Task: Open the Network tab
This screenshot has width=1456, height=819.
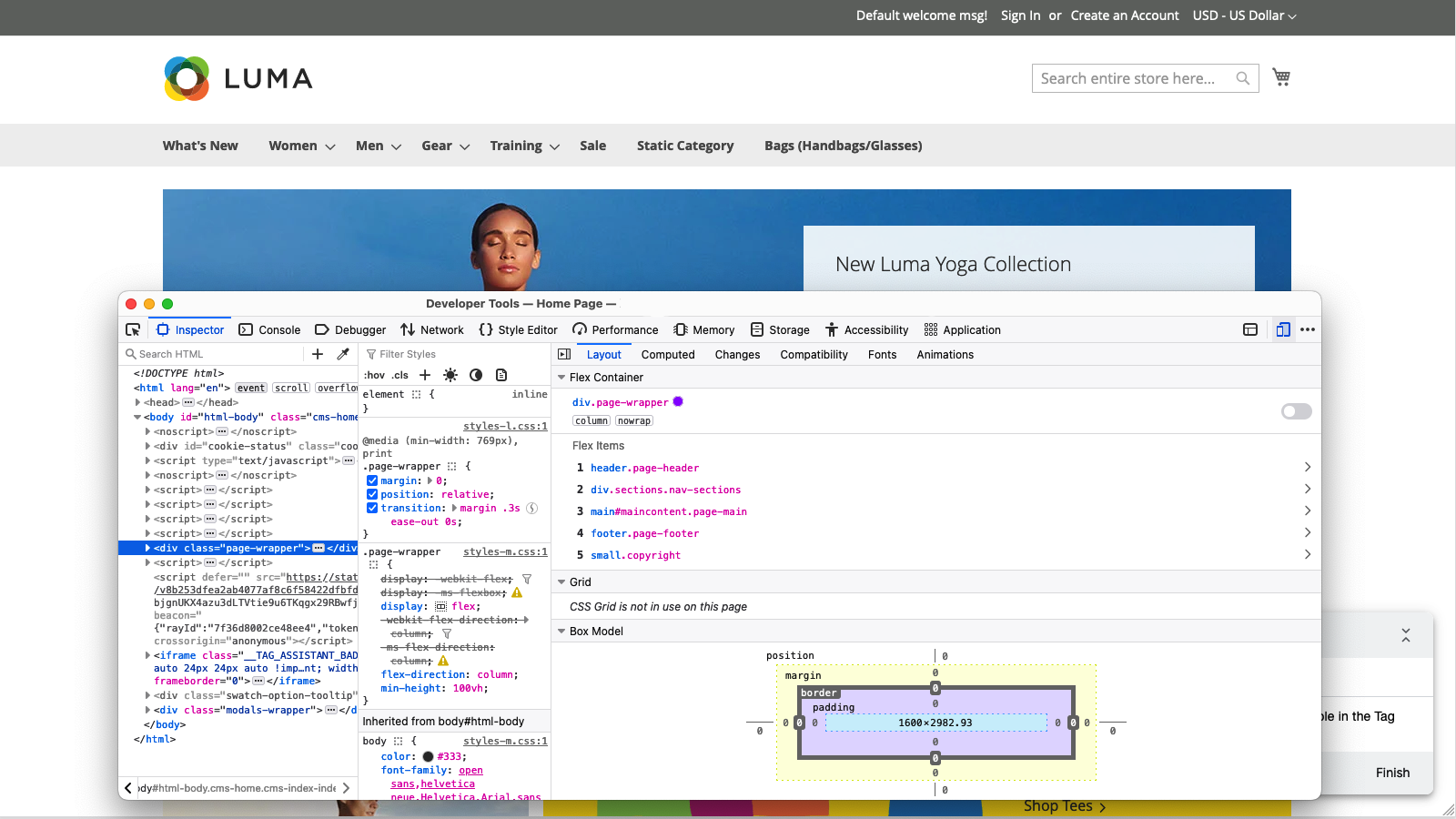Action: pos(432,329)
